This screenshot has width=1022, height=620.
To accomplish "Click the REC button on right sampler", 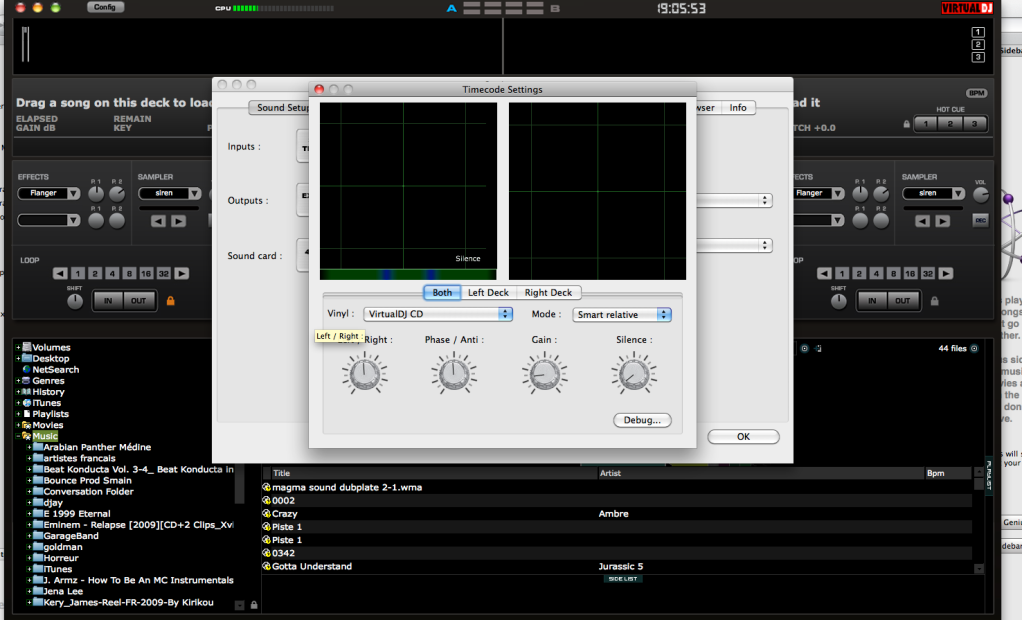I will (980, 220).
